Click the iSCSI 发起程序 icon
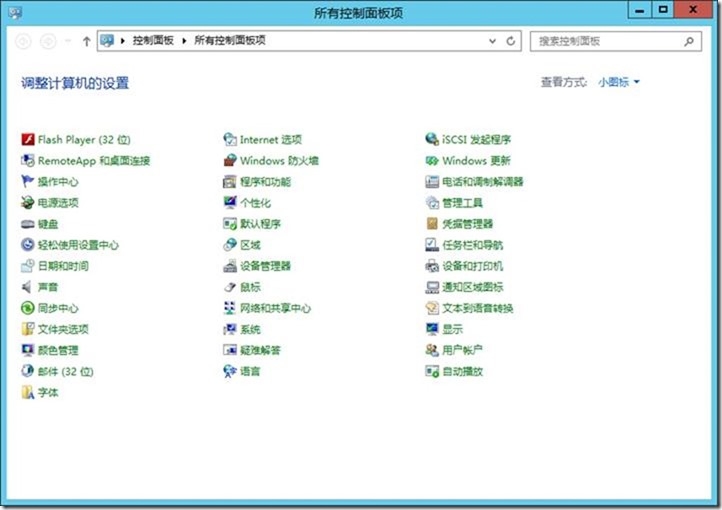The height and width of the screenshot is (510, 722). [432, 139]
